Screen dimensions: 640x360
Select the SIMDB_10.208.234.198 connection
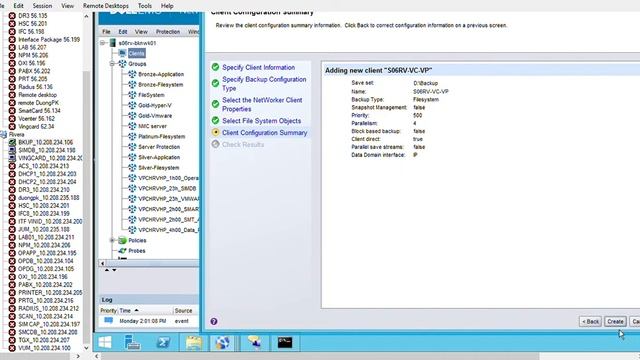click(47, 150)
